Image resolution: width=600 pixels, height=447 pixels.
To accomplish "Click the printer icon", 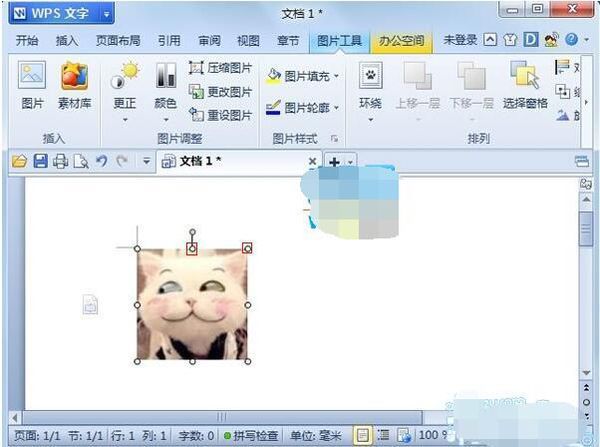I will [x=60, y=161].
